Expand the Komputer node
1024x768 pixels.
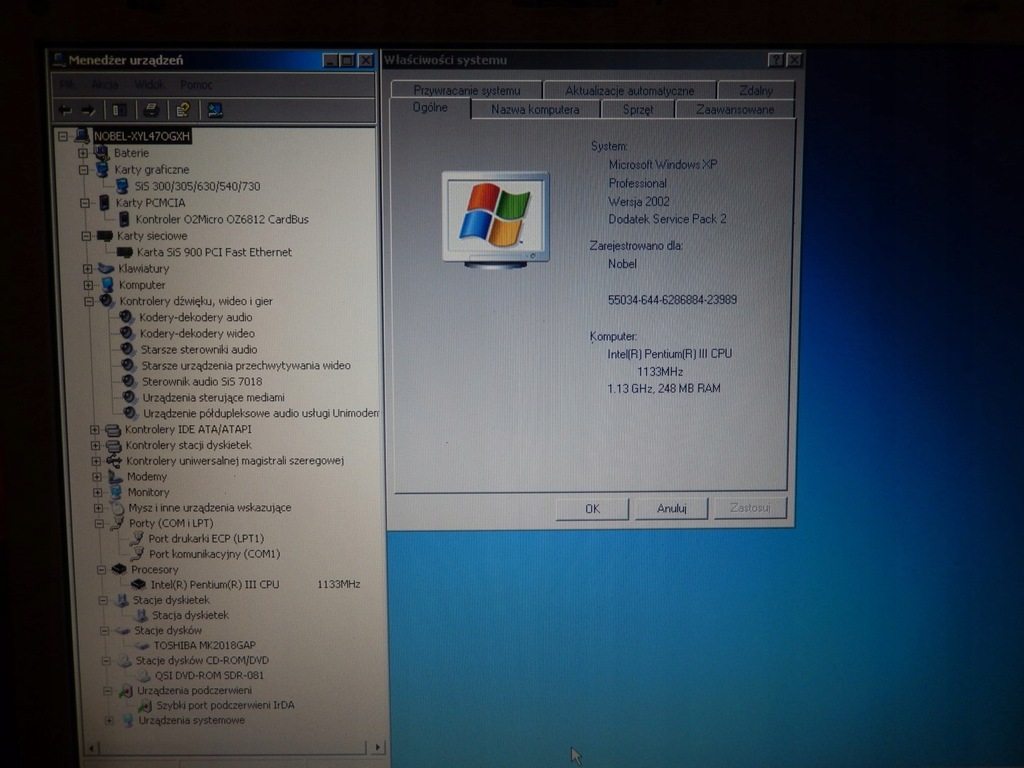(x=89, y=285)
